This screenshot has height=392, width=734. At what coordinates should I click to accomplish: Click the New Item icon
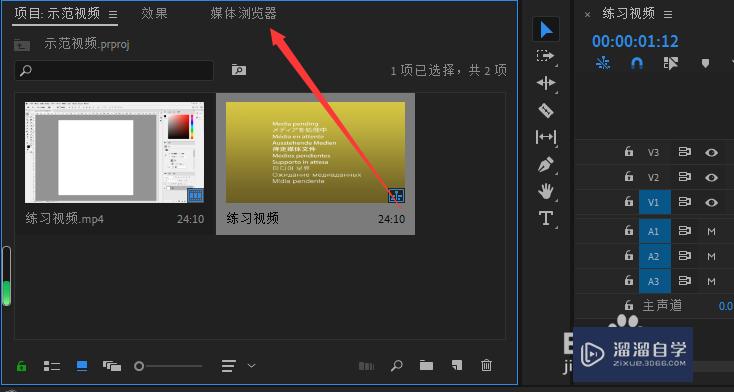tap(456, 365)
